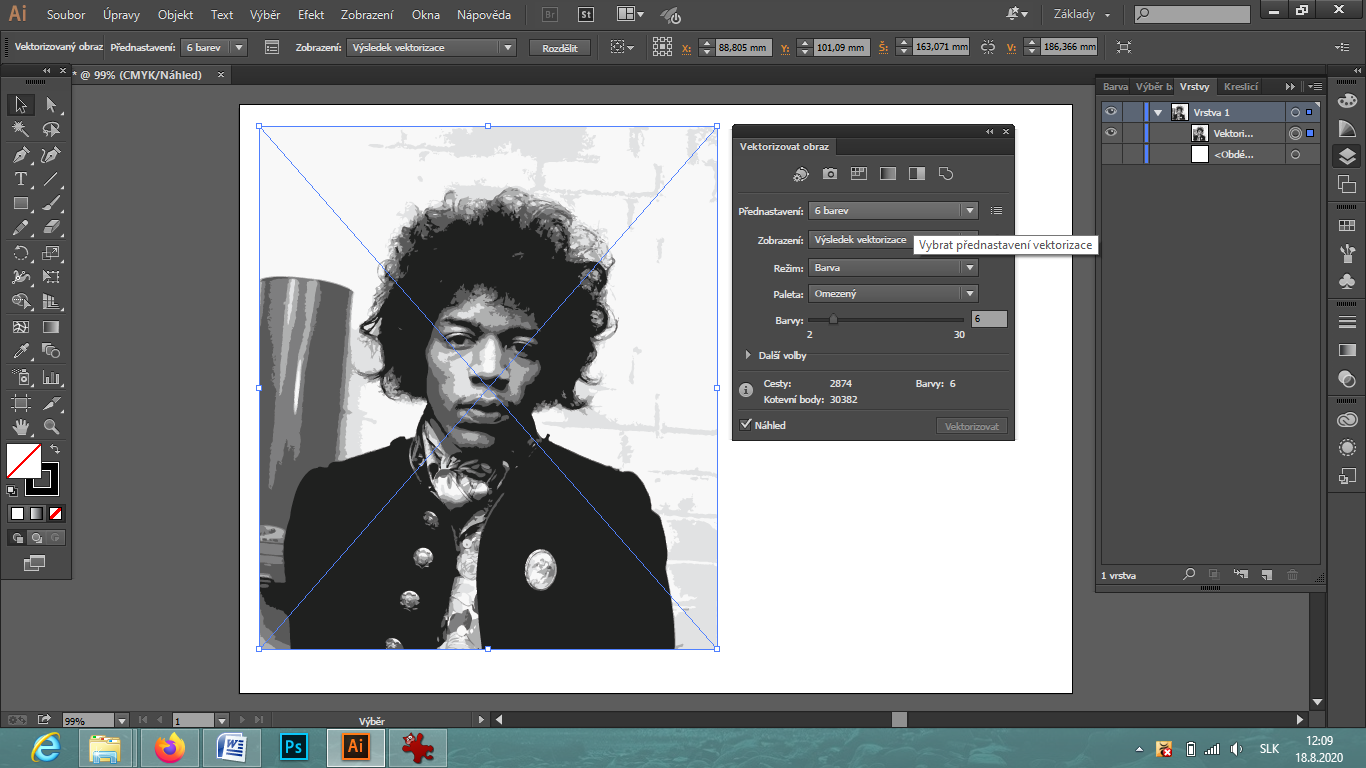Toggle visibility of the Vektori... sublayer
Viewport: 1366px width, 768px height.
(1110, 133)
